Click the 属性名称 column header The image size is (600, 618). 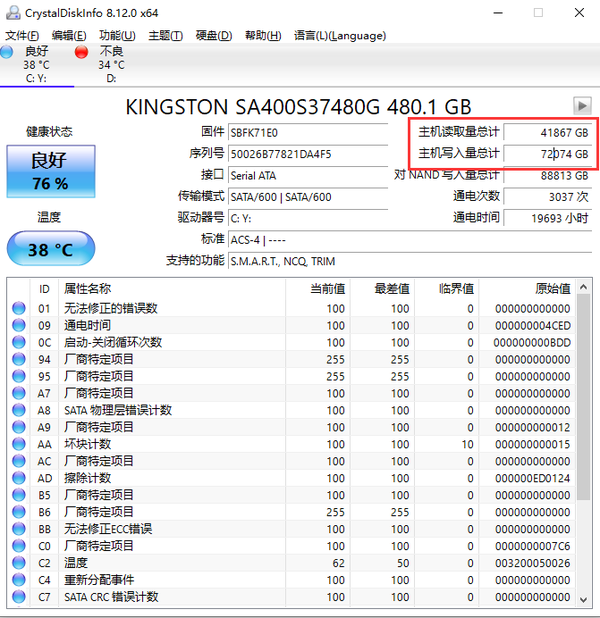point(88,288)
